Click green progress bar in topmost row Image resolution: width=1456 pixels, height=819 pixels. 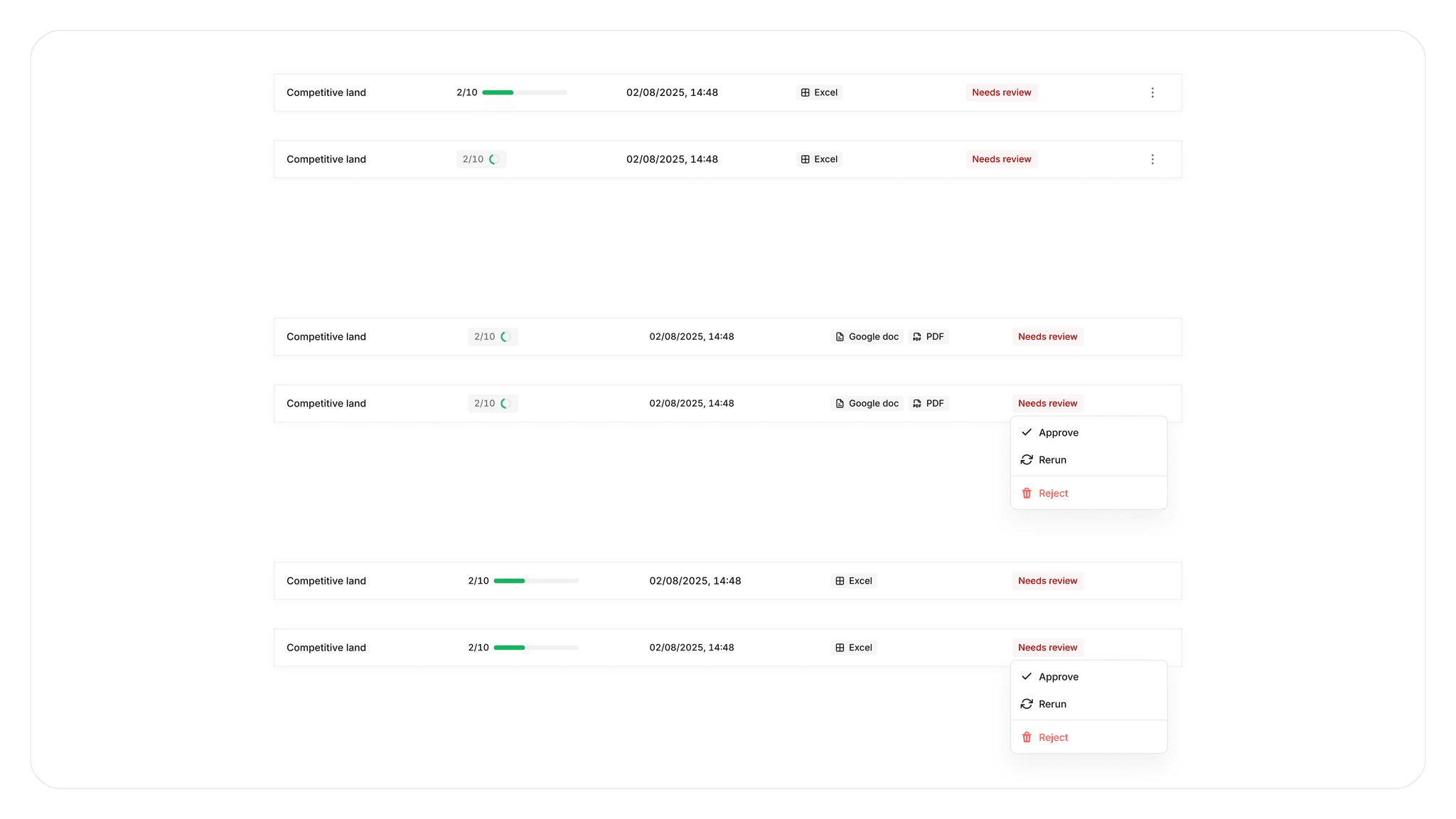click(524, 92)
